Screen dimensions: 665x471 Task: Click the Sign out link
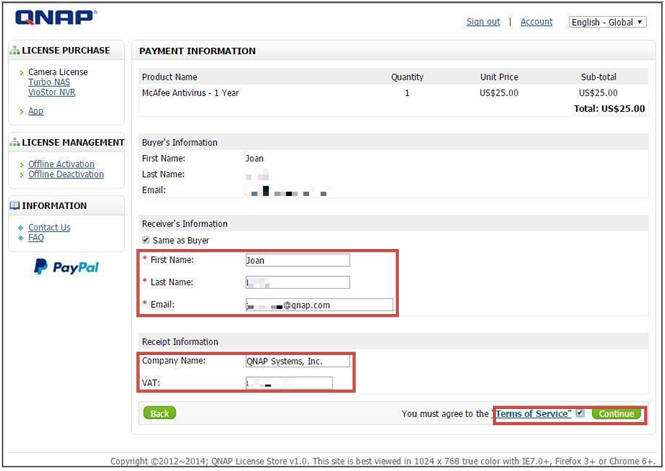483,22
